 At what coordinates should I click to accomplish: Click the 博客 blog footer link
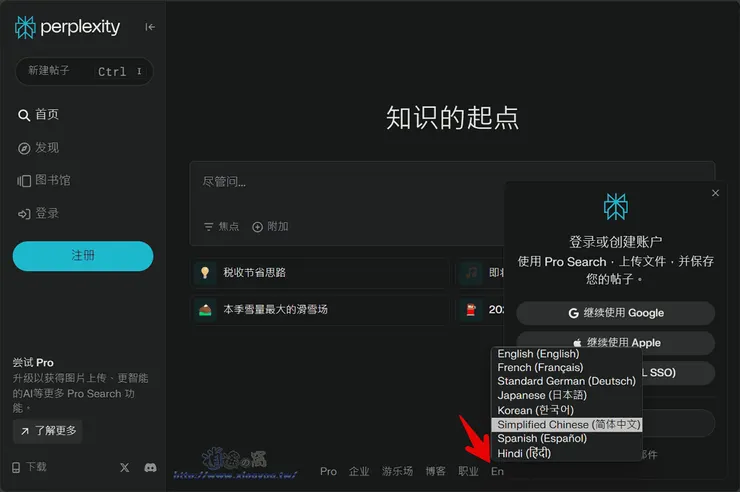(436, 471)
